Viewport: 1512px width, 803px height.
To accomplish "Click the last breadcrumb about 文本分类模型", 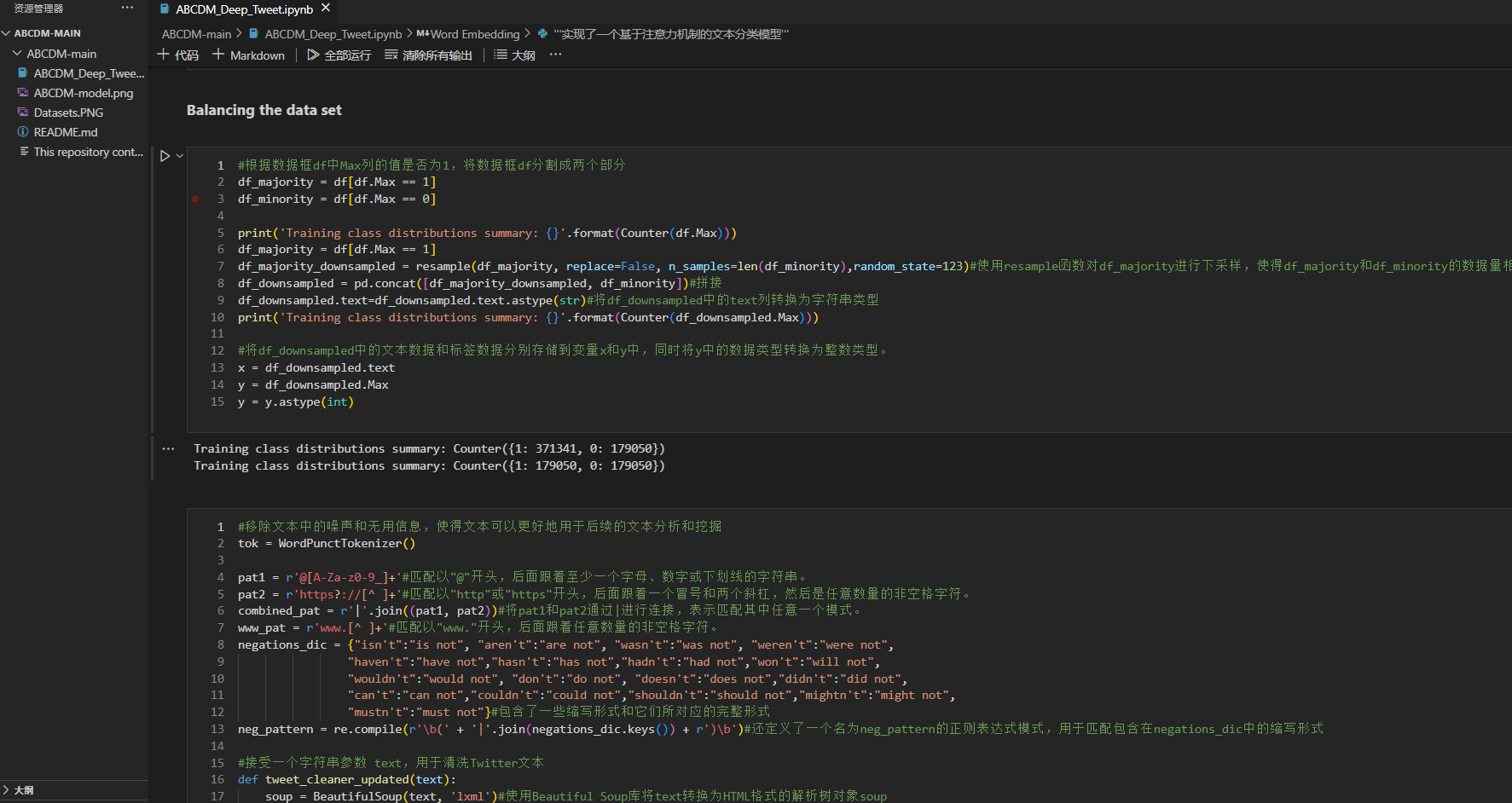I will [671, 34].
